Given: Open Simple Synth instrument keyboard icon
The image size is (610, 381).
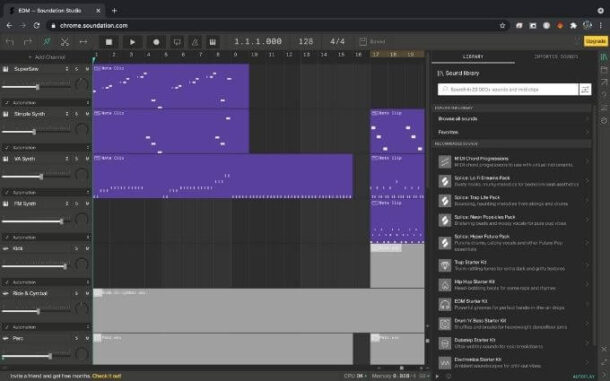Looking at the screenshot, I should pyautogui.click(x=5, y=114).
